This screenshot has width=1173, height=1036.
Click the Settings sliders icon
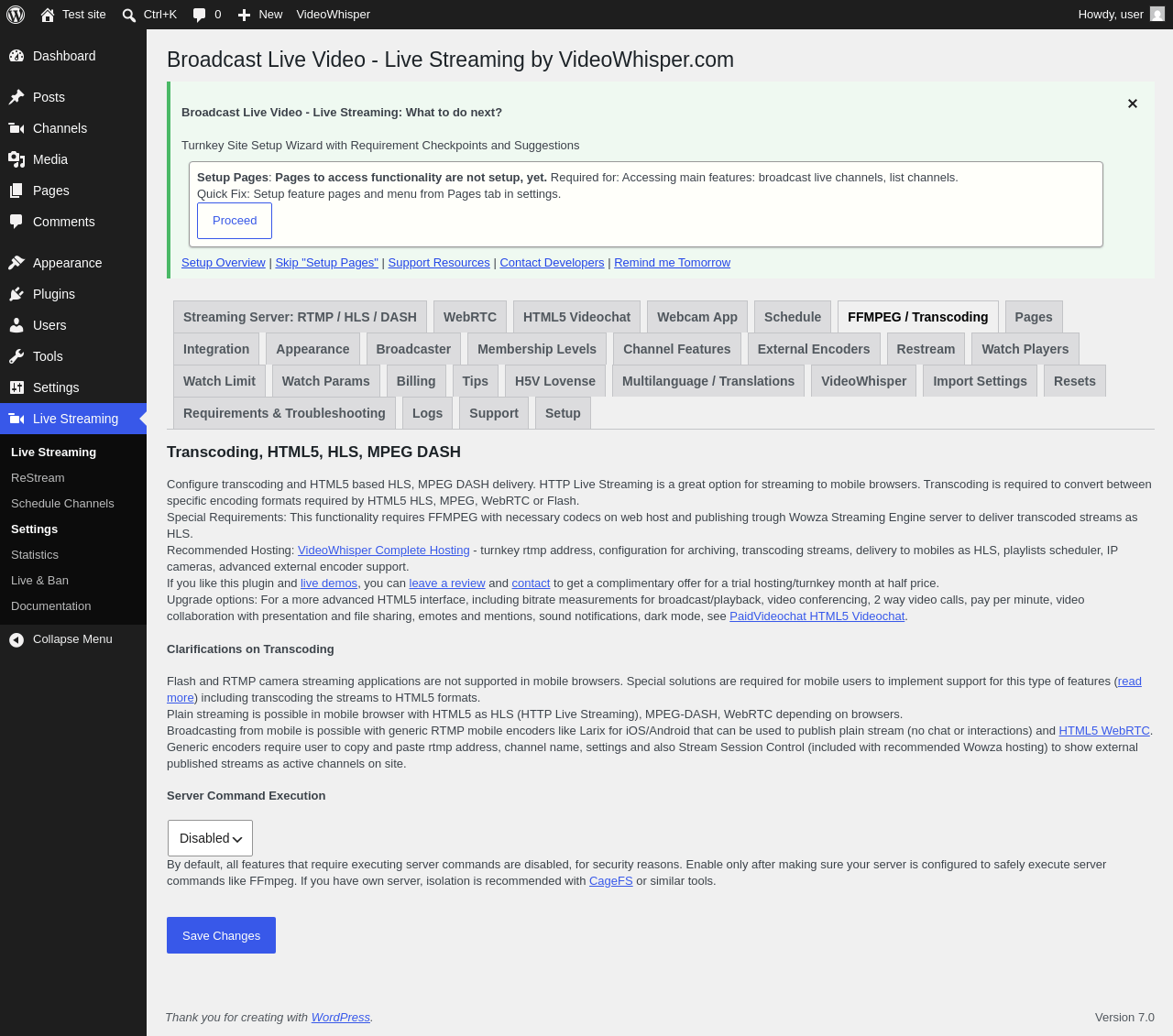pos(16,387)
